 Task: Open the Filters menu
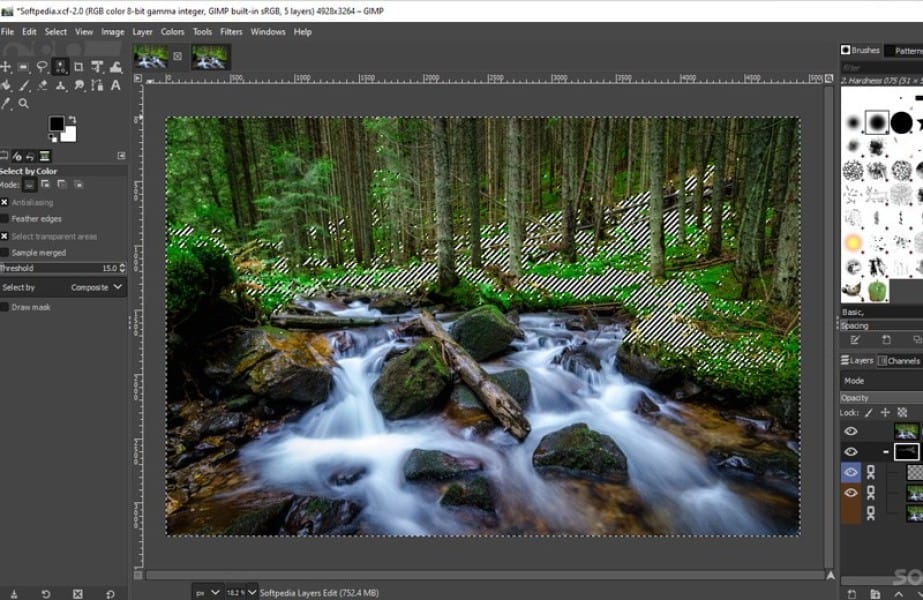pyautogui.click(x=231, y=31)
